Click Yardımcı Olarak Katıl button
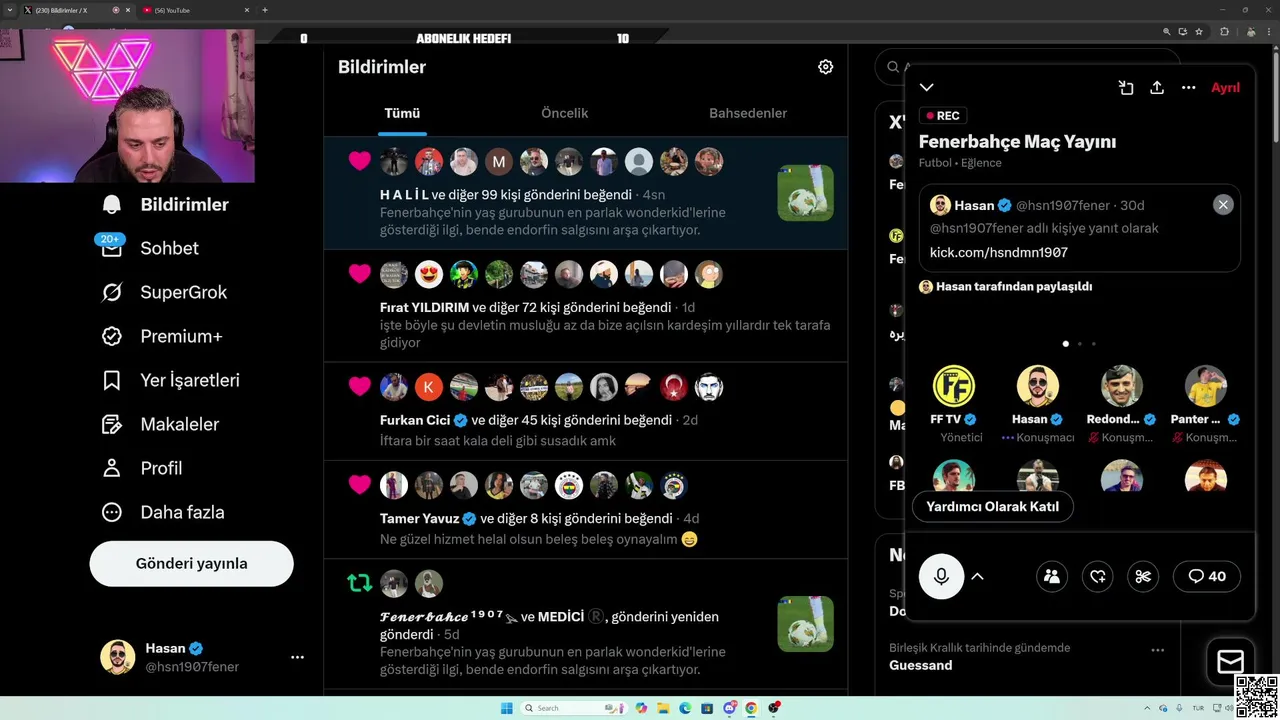The image size is (1280, 720). coord(992,506)
